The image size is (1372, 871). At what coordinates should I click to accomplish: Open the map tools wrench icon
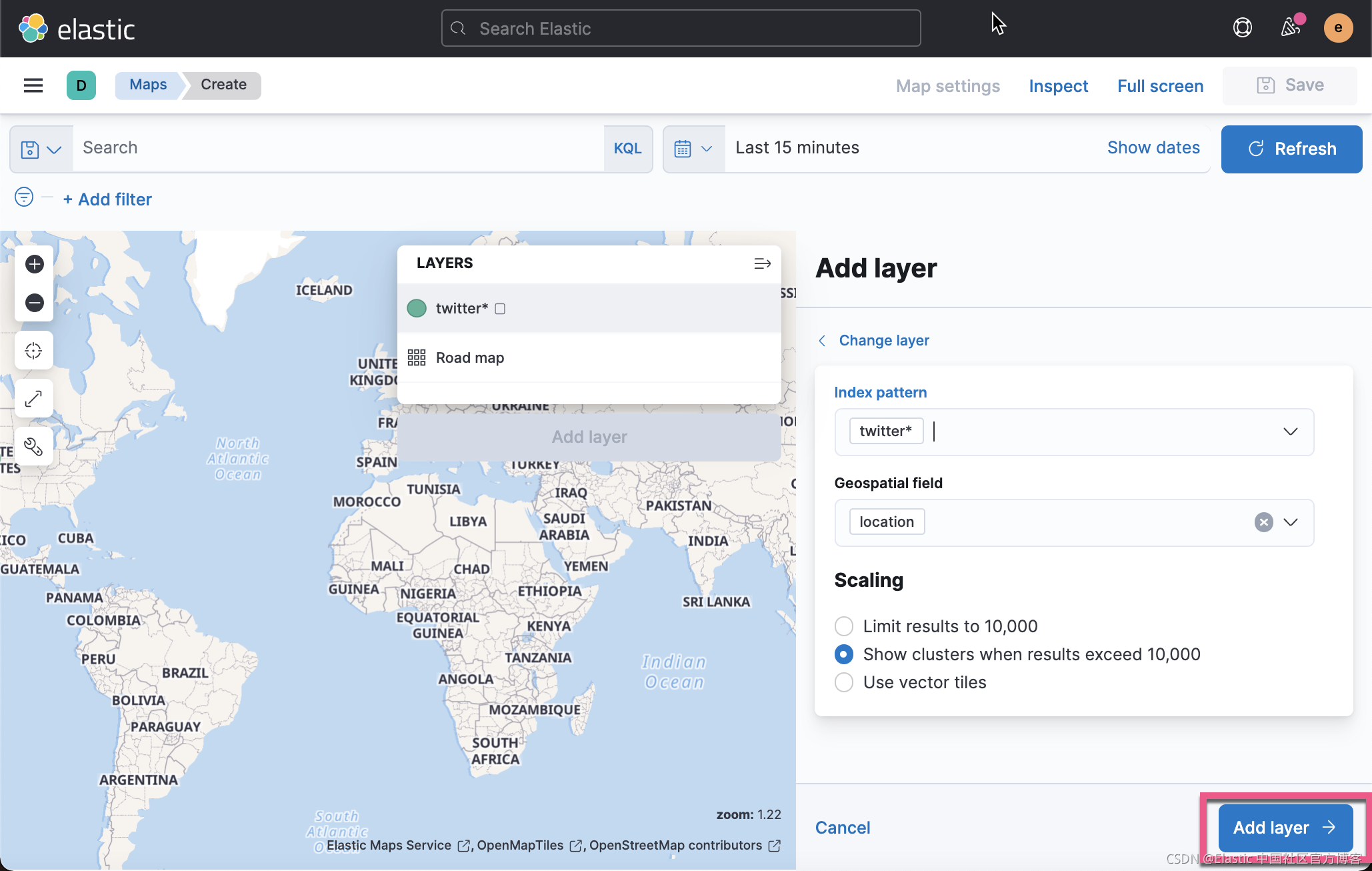(34, 447)
